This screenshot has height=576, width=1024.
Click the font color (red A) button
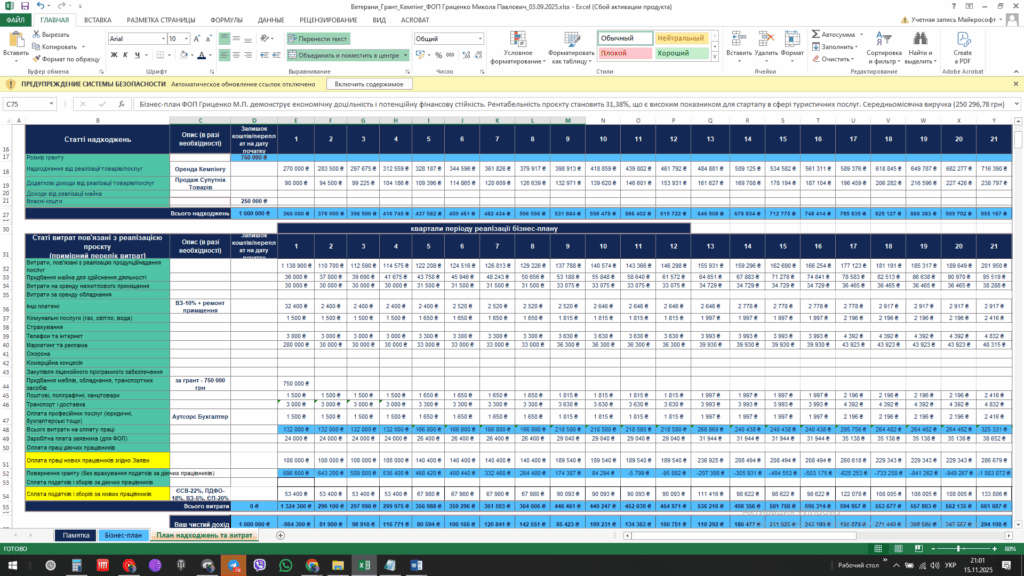click(200, 56)
